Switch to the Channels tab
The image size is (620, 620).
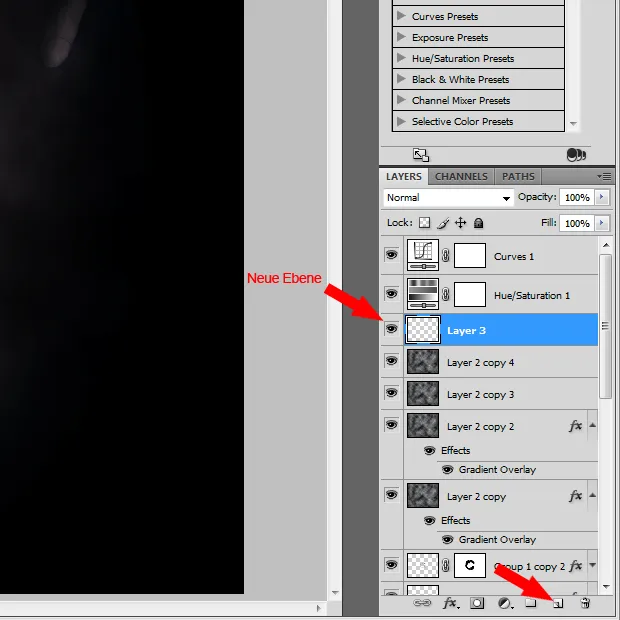point(461,176)
